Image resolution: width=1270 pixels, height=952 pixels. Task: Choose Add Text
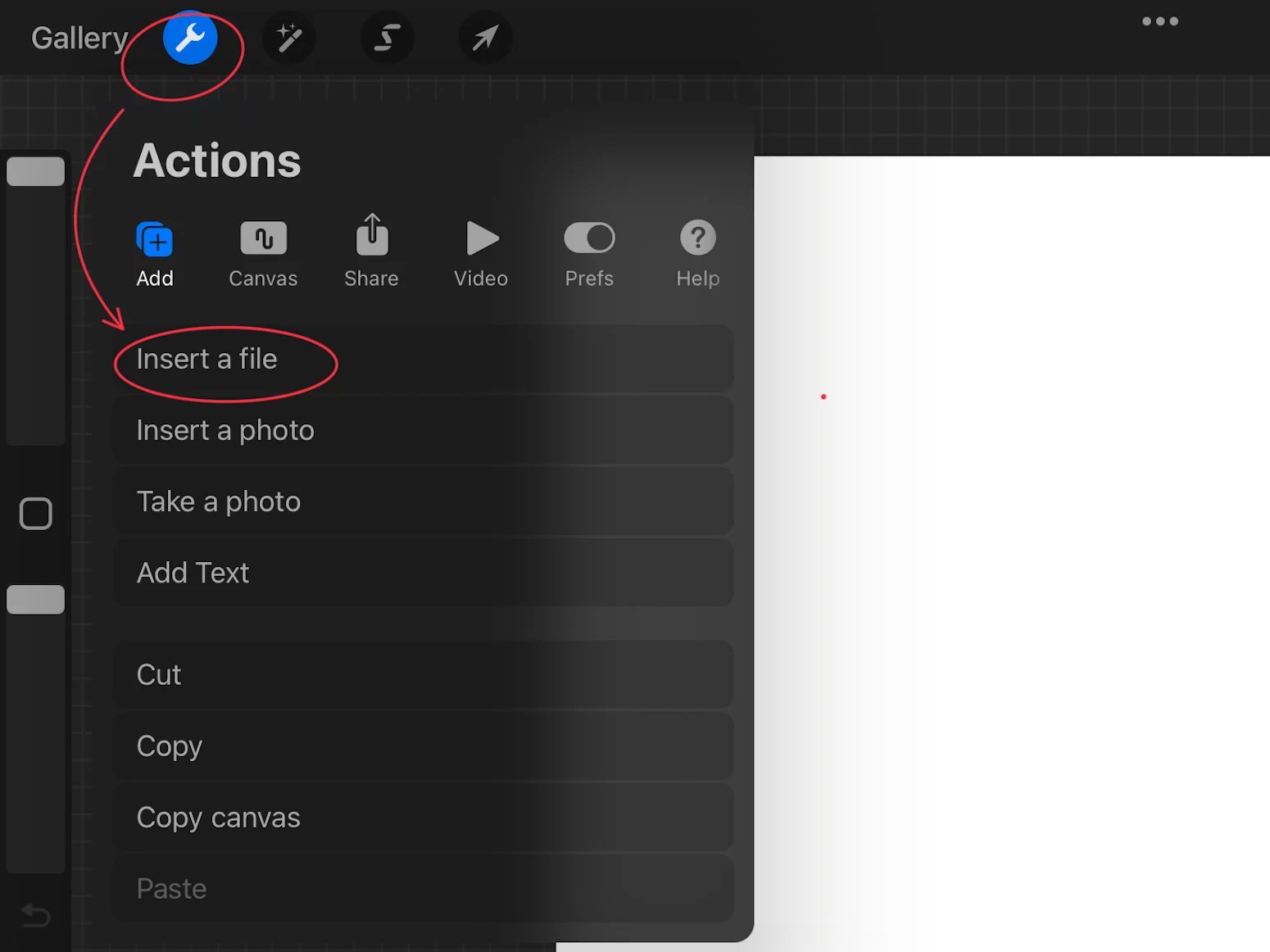coord(423,573)
